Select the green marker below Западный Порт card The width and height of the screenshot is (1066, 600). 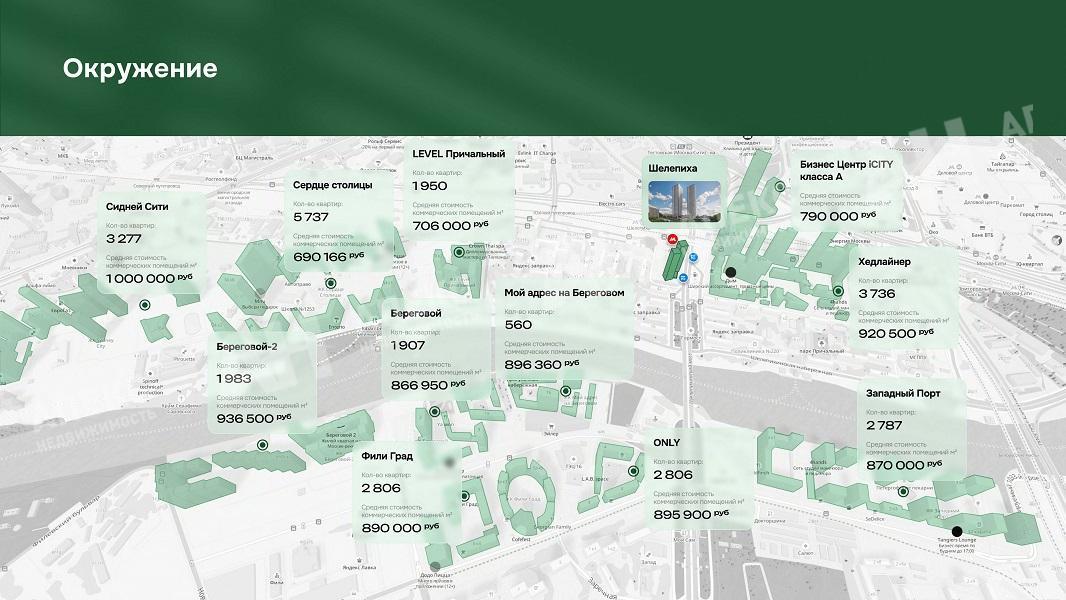[903, 491]
